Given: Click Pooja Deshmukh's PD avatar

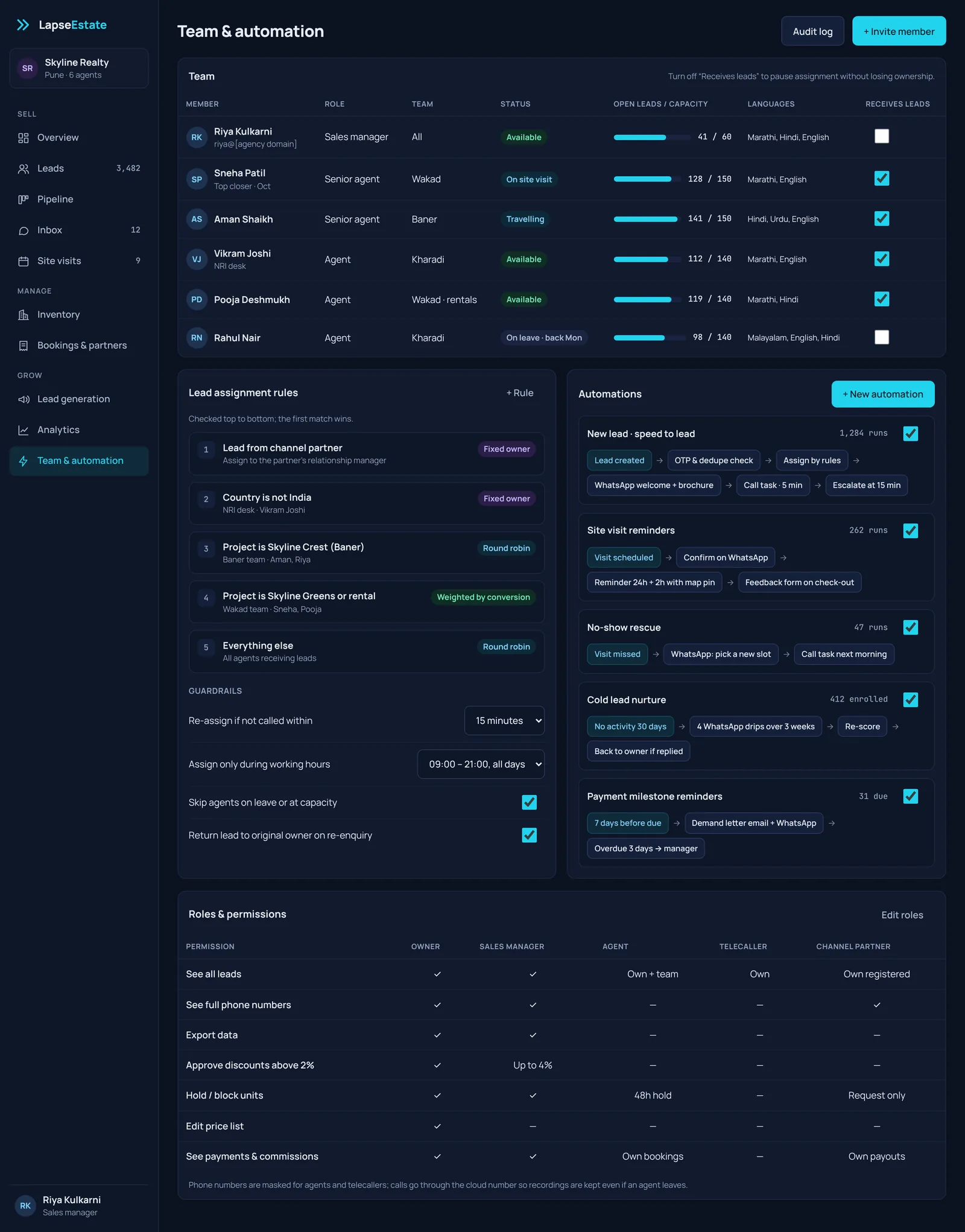Looking at the screenshot, I should click(197, 299).
